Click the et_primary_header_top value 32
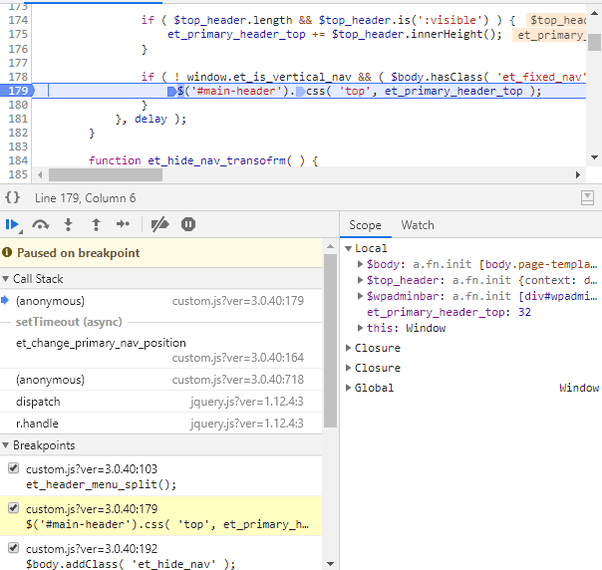This screenshot has width=602, height=570. tap(524, 312)
